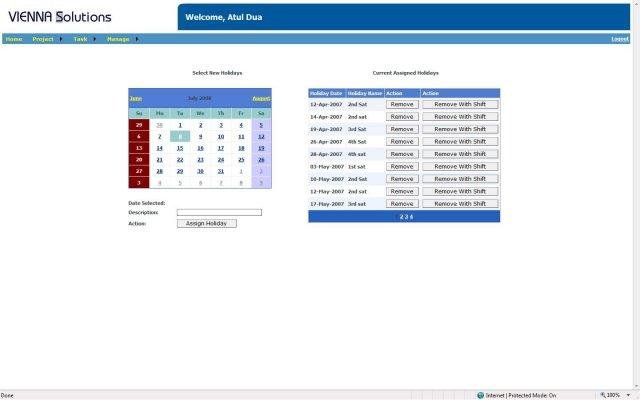This screenshot has width=640, height=400.
Task: Go to previous month June in calendar
Action: (136, 99)
